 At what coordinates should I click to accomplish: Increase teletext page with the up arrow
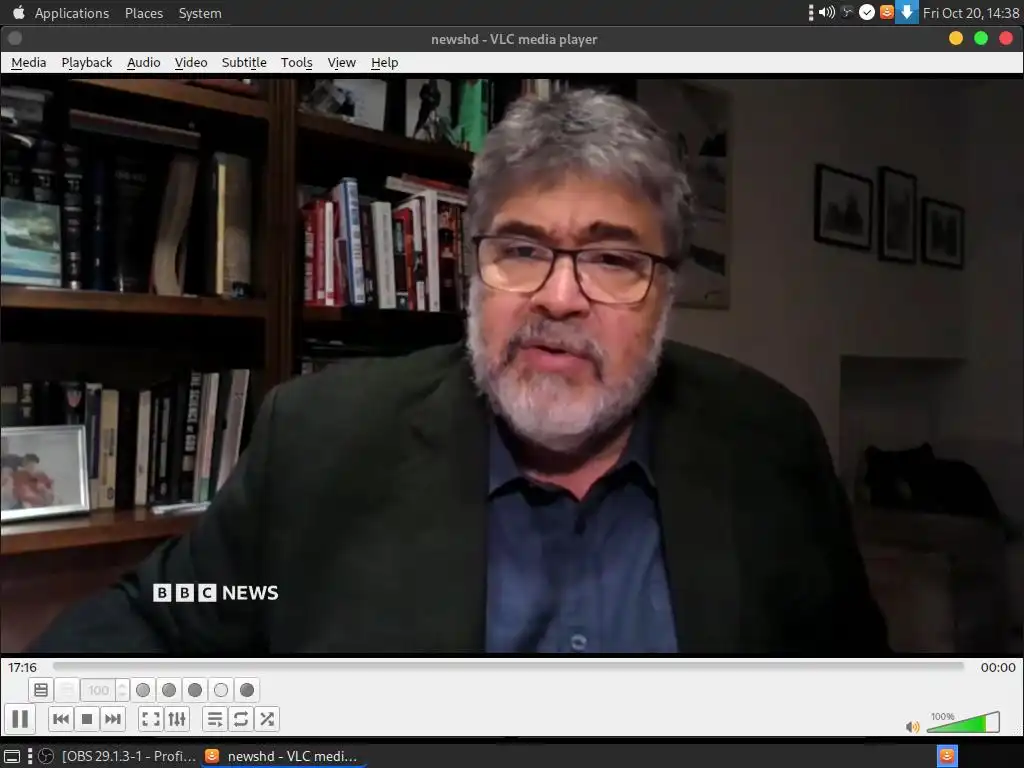click(122, 684)
